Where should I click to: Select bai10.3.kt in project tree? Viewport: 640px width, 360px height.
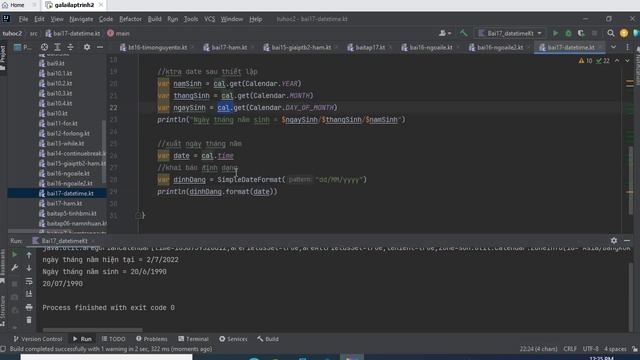(59, 93)
